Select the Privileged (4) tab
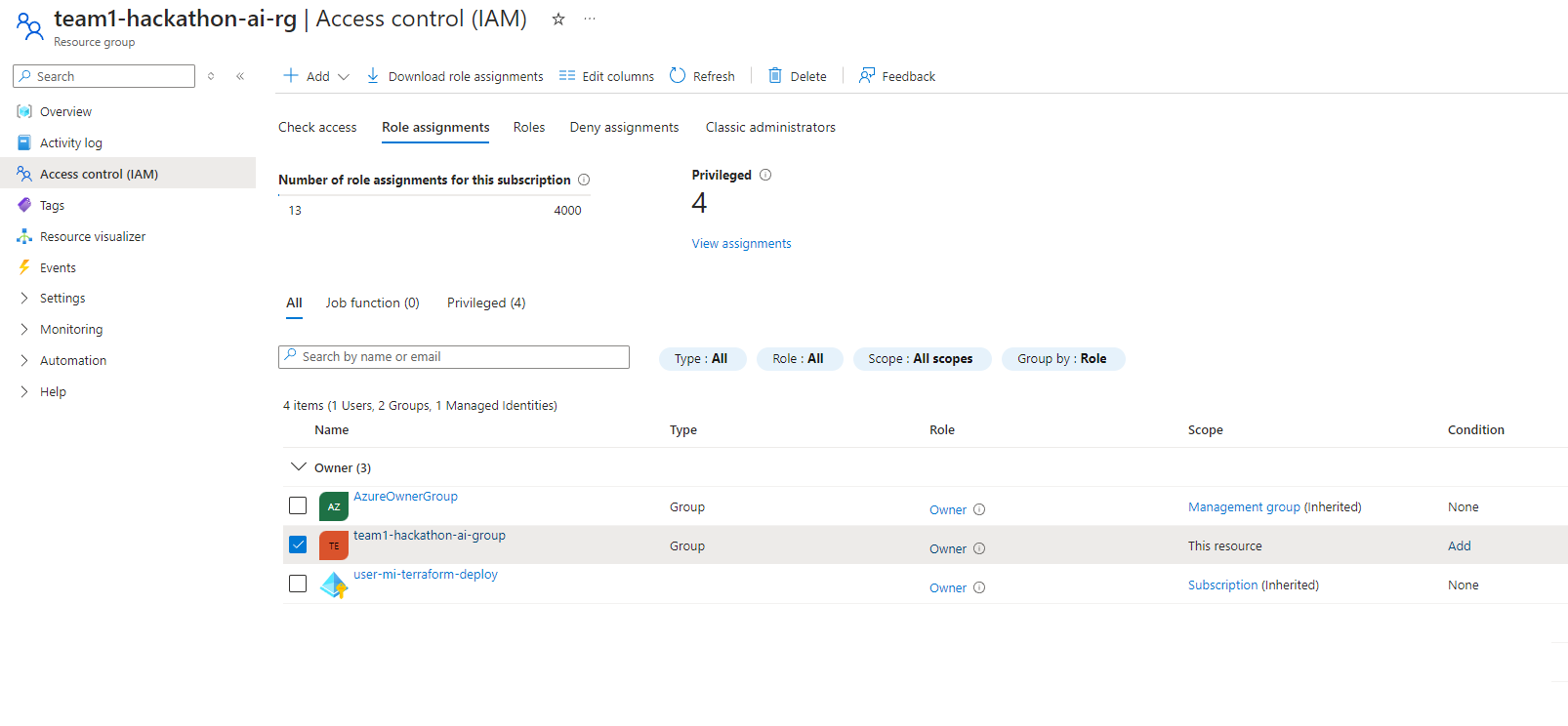 click(486, 302)
